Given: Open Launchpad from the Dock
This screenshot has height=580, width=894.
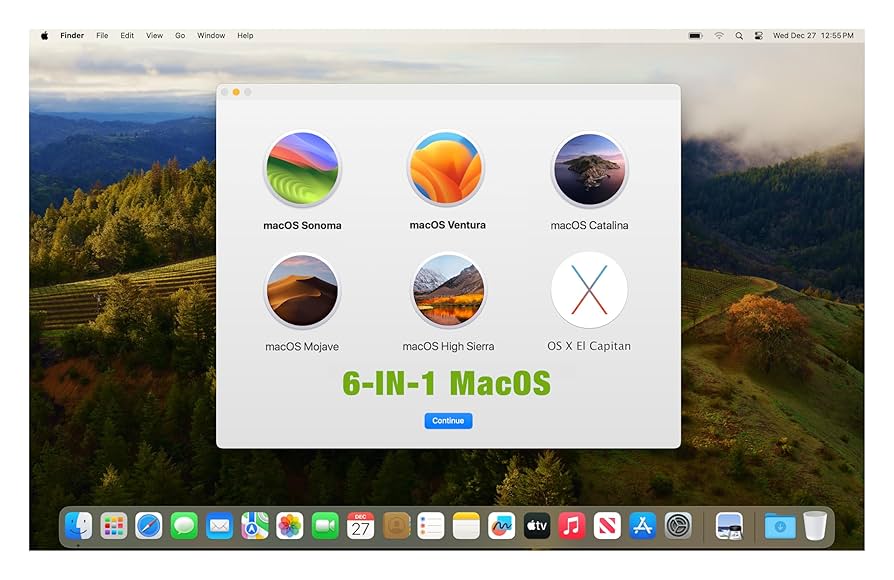Looking at the screenshot, I should point(113,525).
